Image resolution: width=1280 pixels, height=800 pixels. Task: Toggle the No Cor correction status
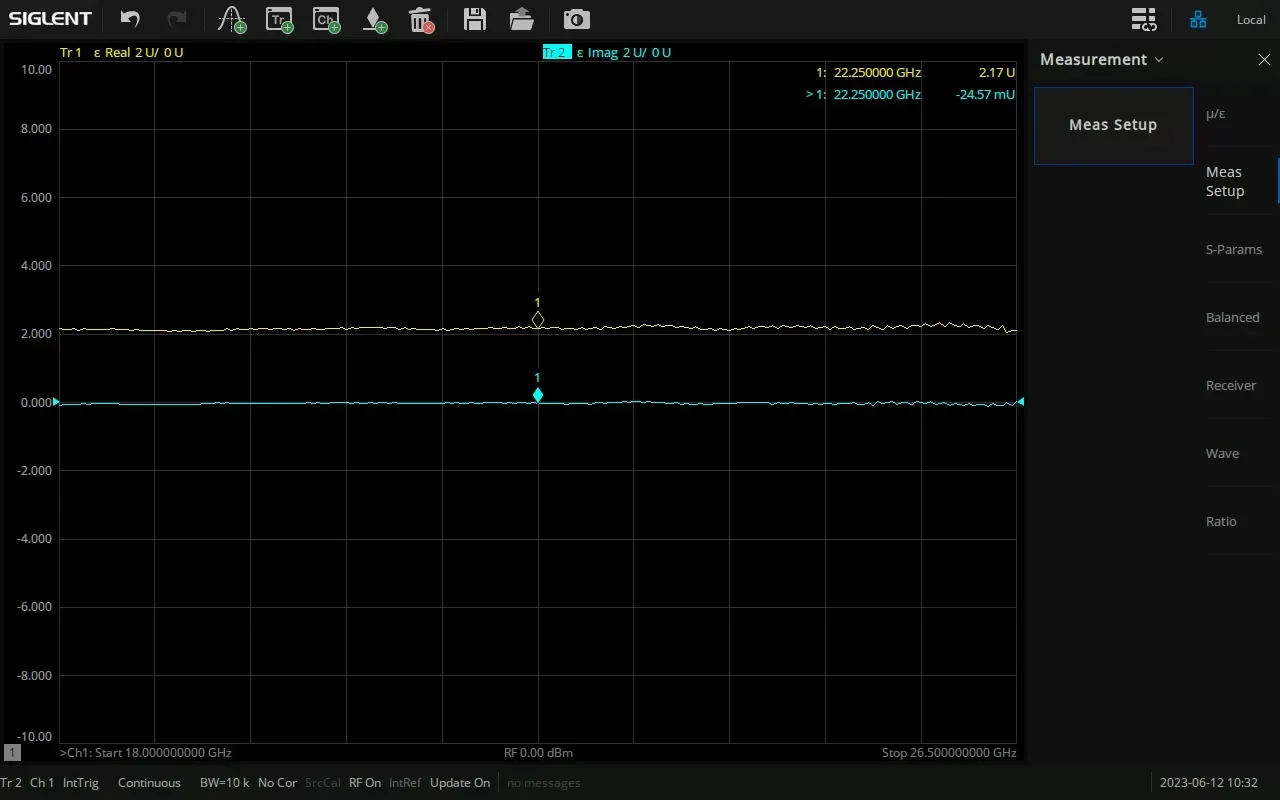point(277,783)
